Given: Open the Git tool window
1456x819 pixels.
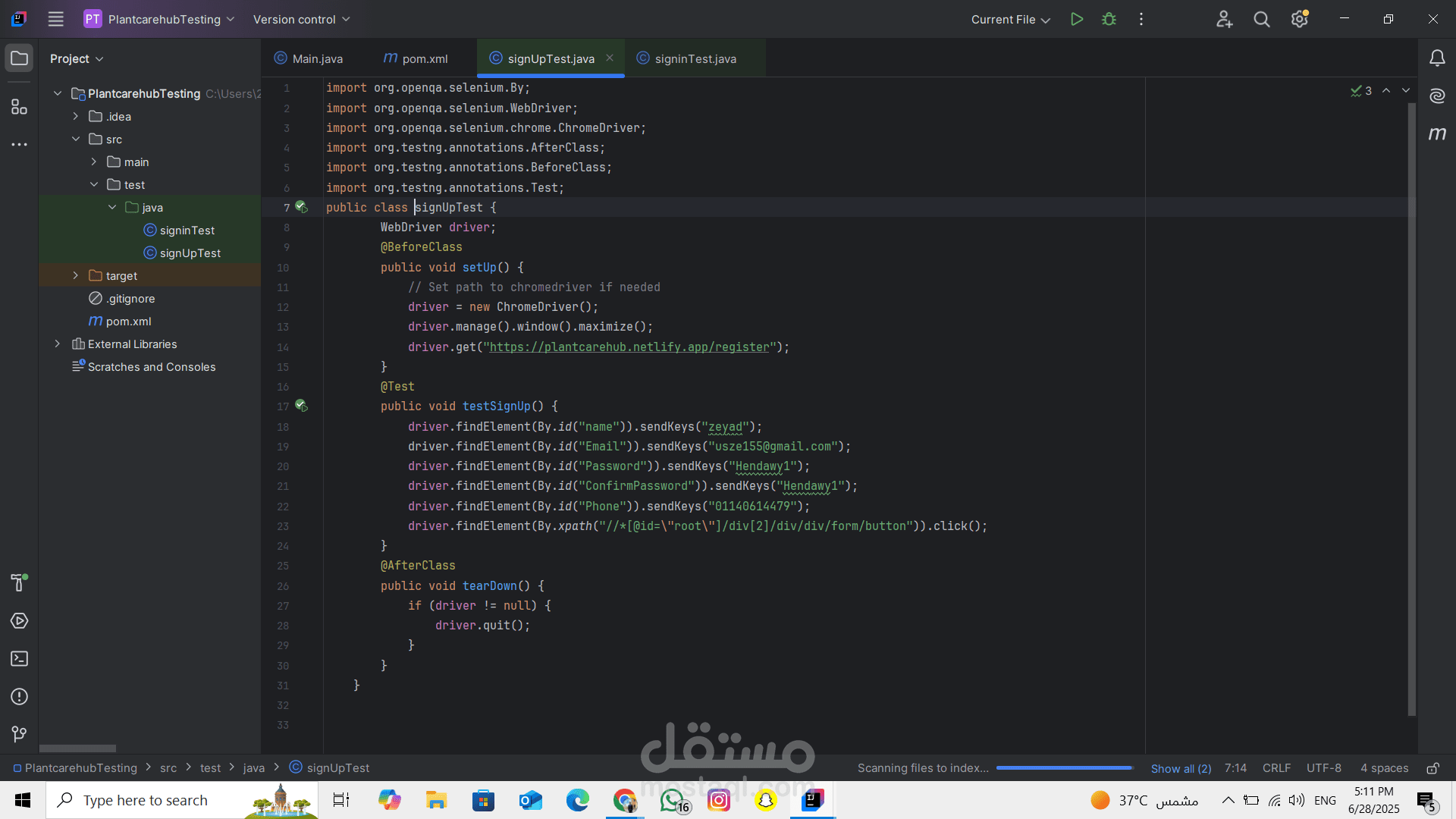Looking at the screenshot, I should click(x=19, y=734).
